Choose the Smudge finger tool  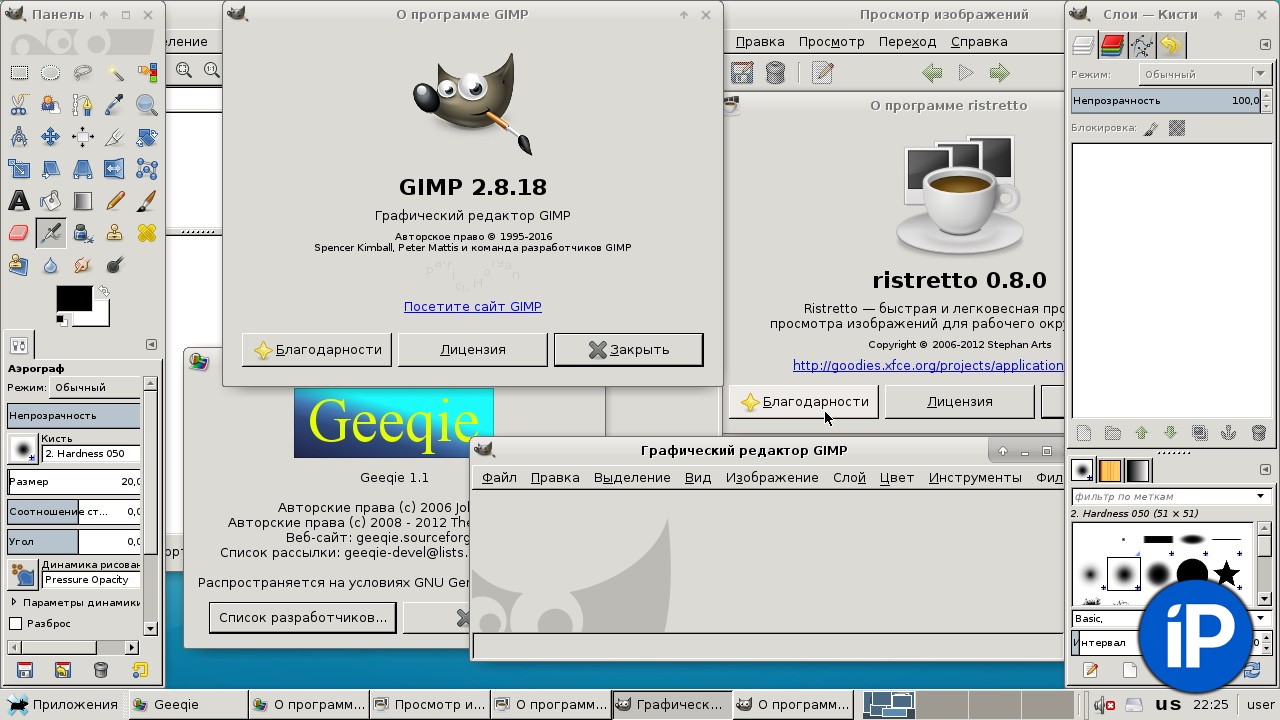tap(82, 265)
